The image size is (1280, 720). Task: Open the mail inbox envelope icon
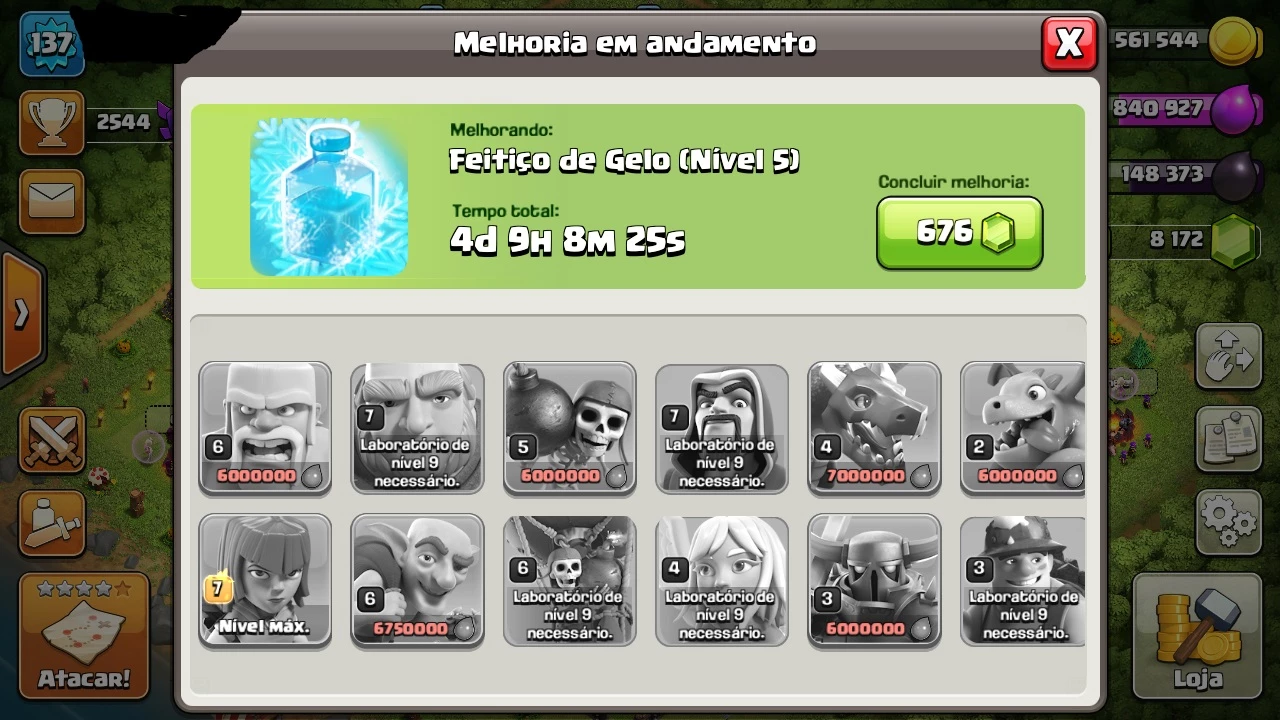click(x=52, y=201)
